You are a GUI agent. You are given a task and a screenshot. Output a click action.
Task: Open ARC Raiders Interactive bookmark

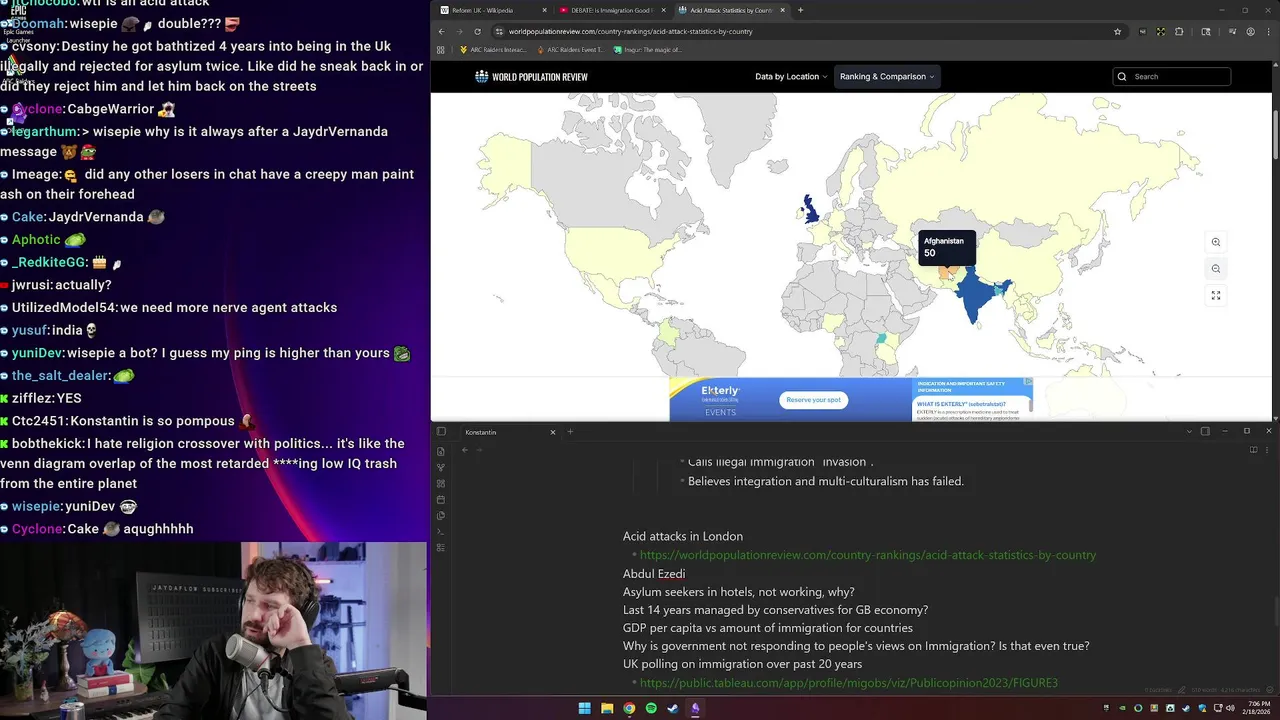(x=492, y=49)
